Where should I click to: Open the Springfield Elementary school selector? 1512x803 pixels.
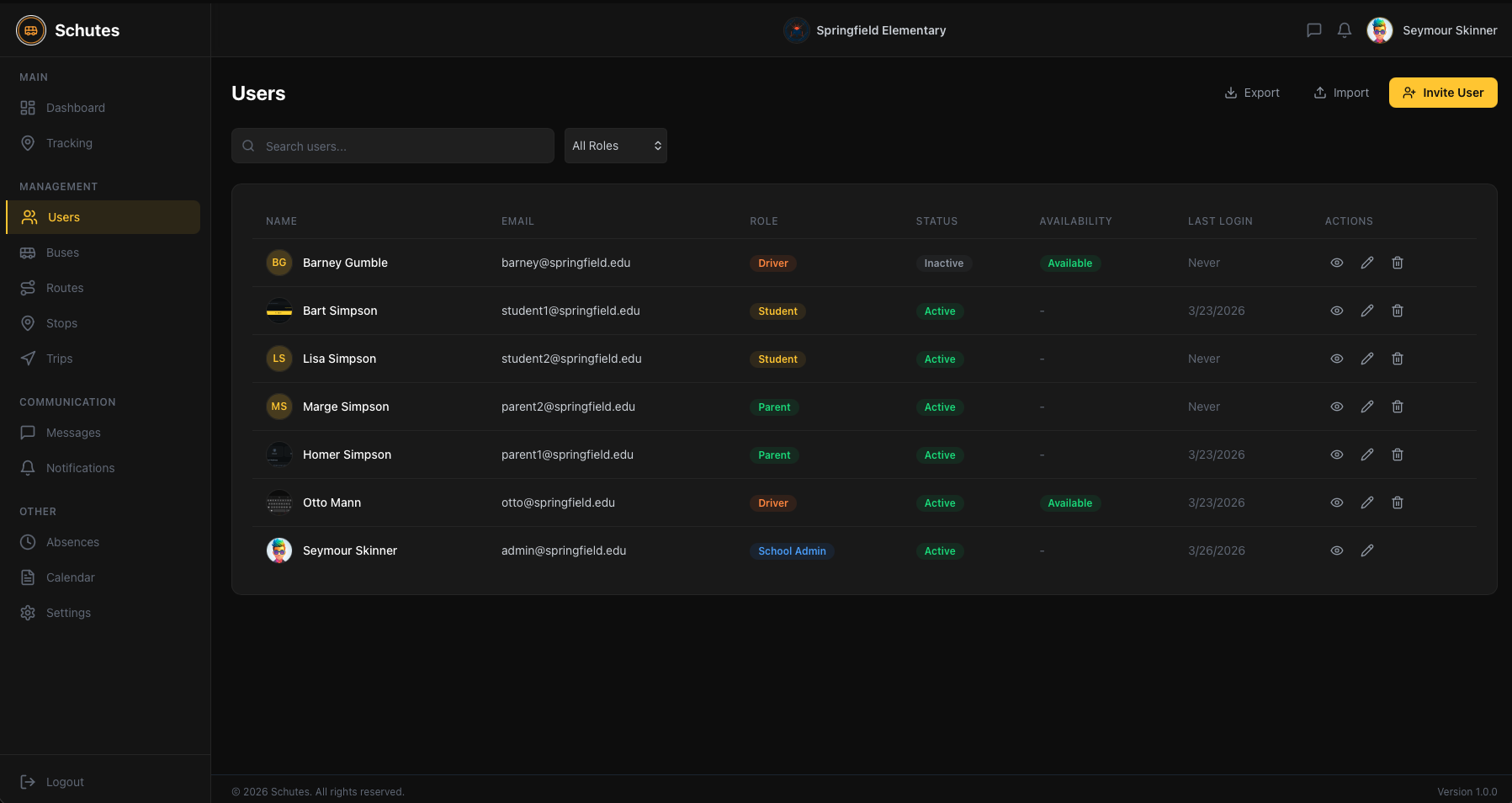click(865, 30)
